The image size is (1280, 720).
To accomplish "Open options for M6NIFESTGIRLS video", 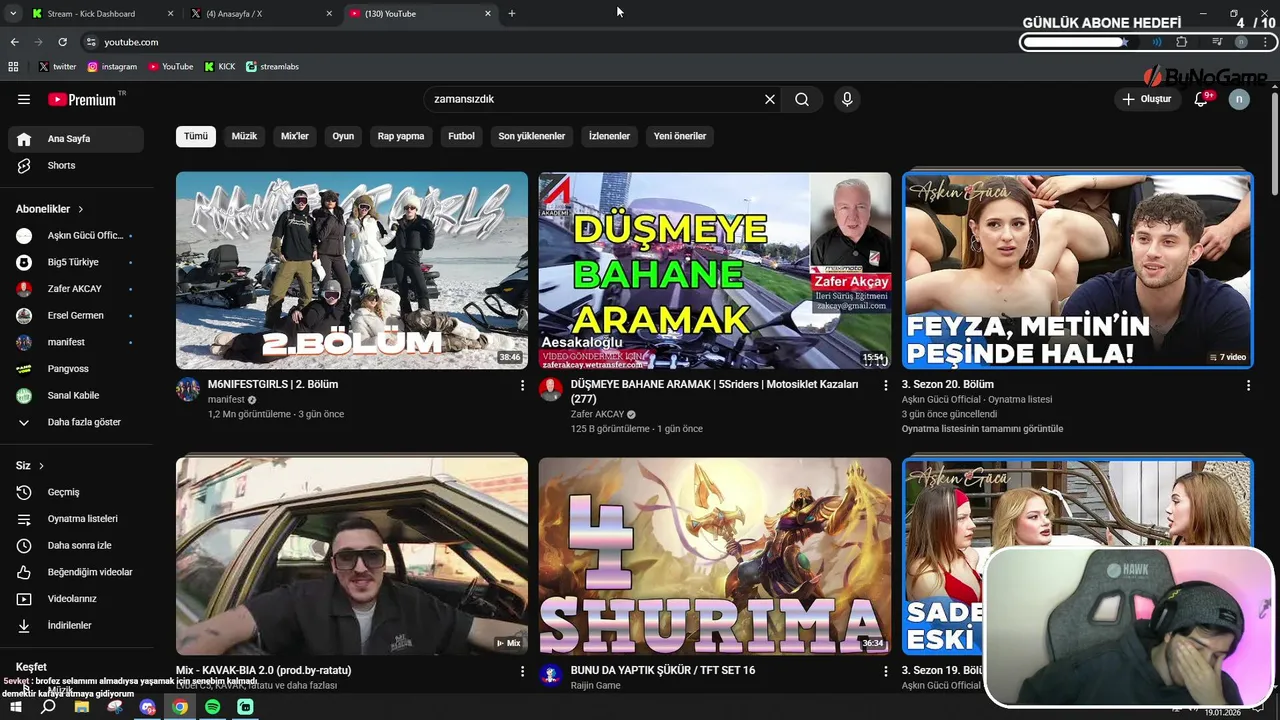I will (522, 385).
